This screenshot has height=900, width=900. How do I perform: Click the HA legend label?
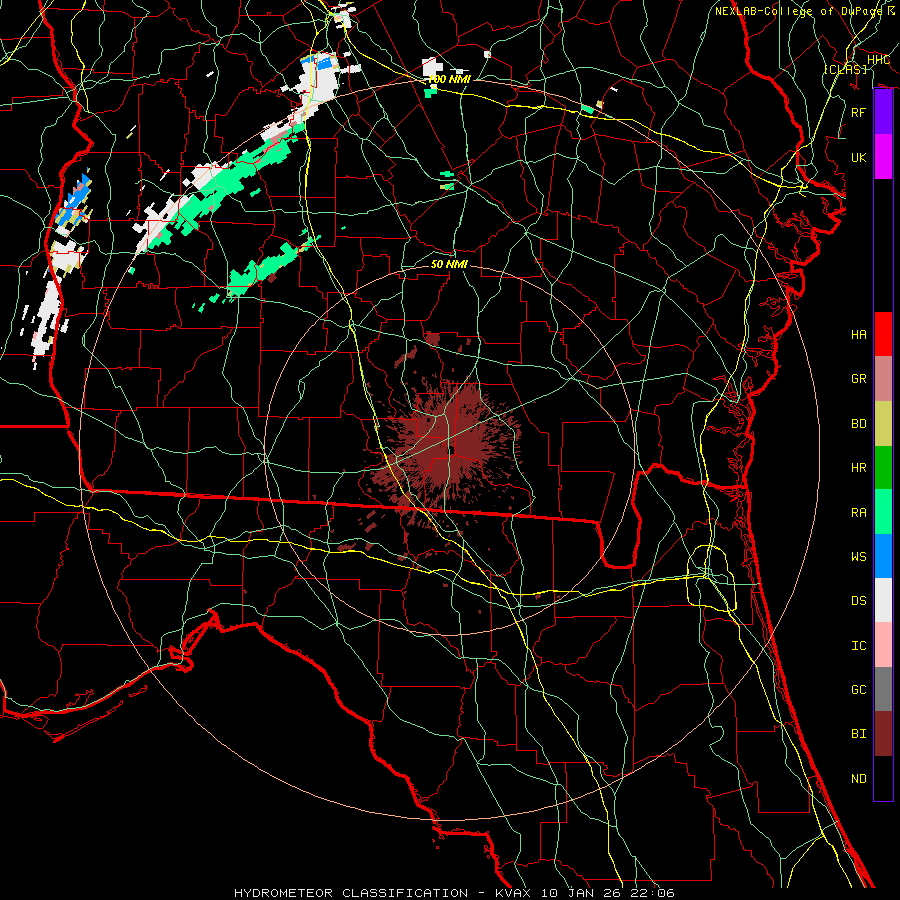click(x=858, y=335)
